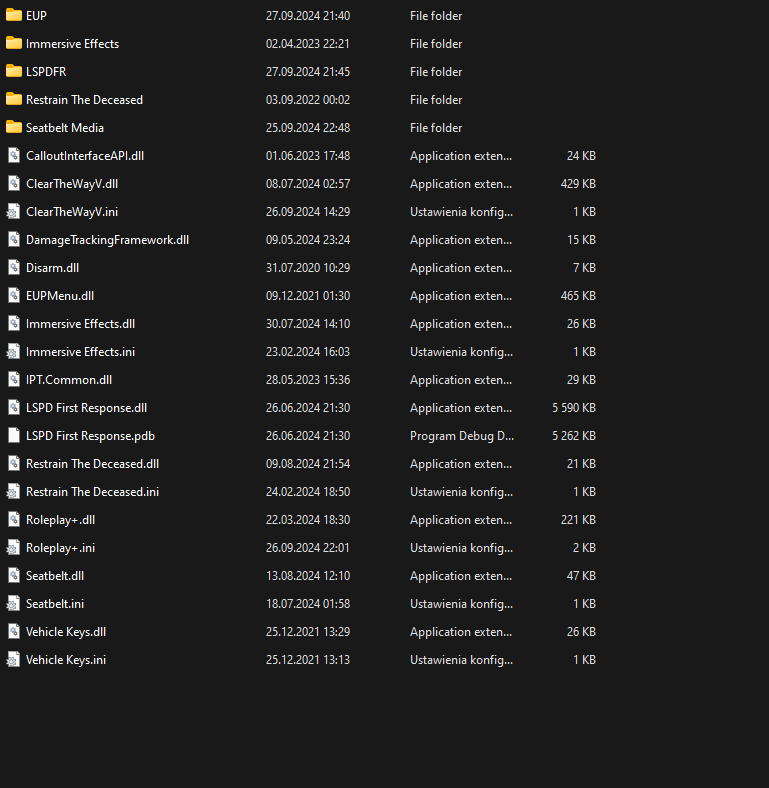Click the 47 KB size value

point(581,576)
